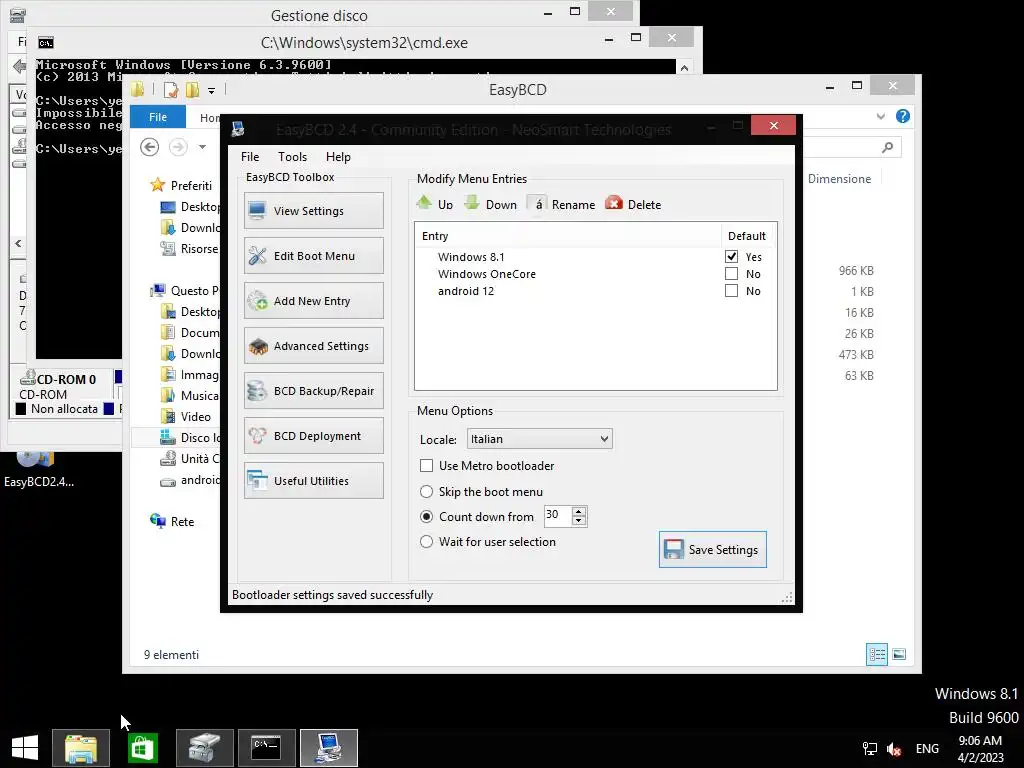Set Windows OneCore as default entry

click(x=731, y=274)
